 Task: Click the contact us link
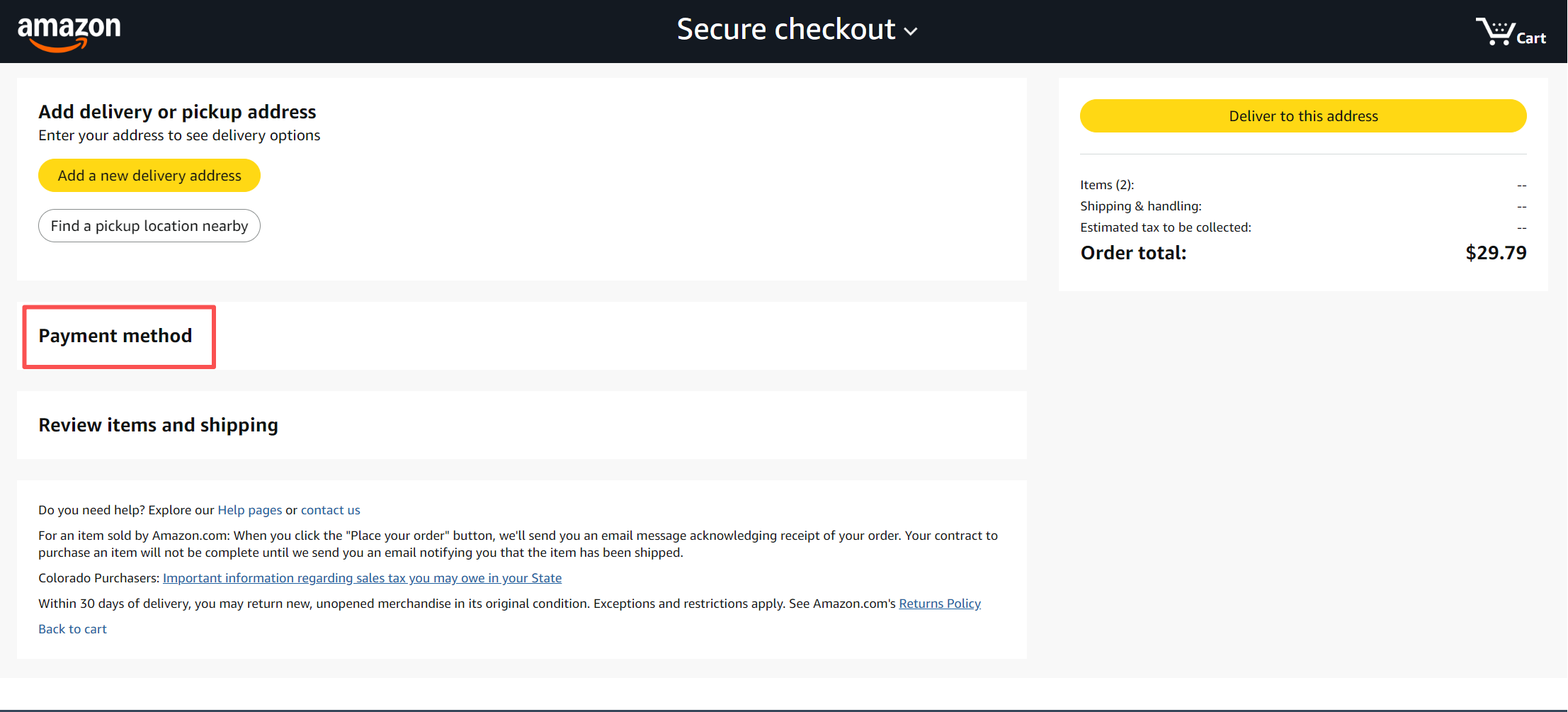click(x=330, y=510)
